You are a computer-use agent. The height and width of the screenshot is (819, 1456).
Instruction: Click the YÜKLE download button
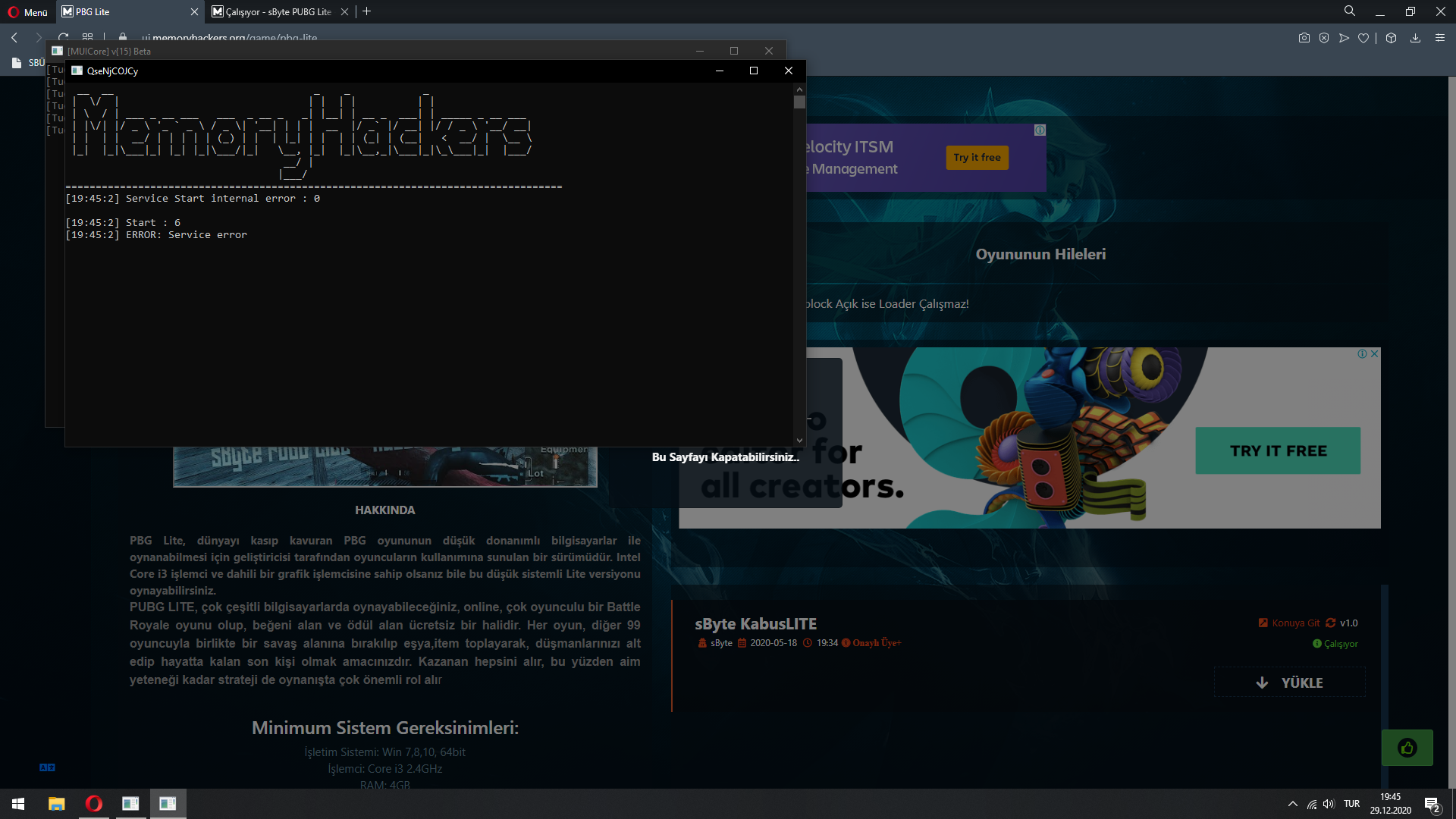(x=1290, y=682)
